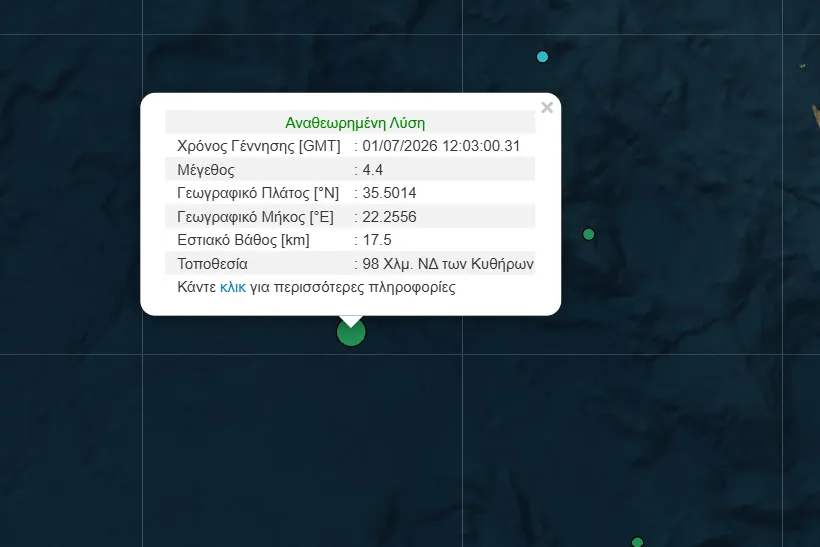The height and width of the screenshot is (547, 820).
Task: Select the large green marker below the popup
Action: click(351, 332)
